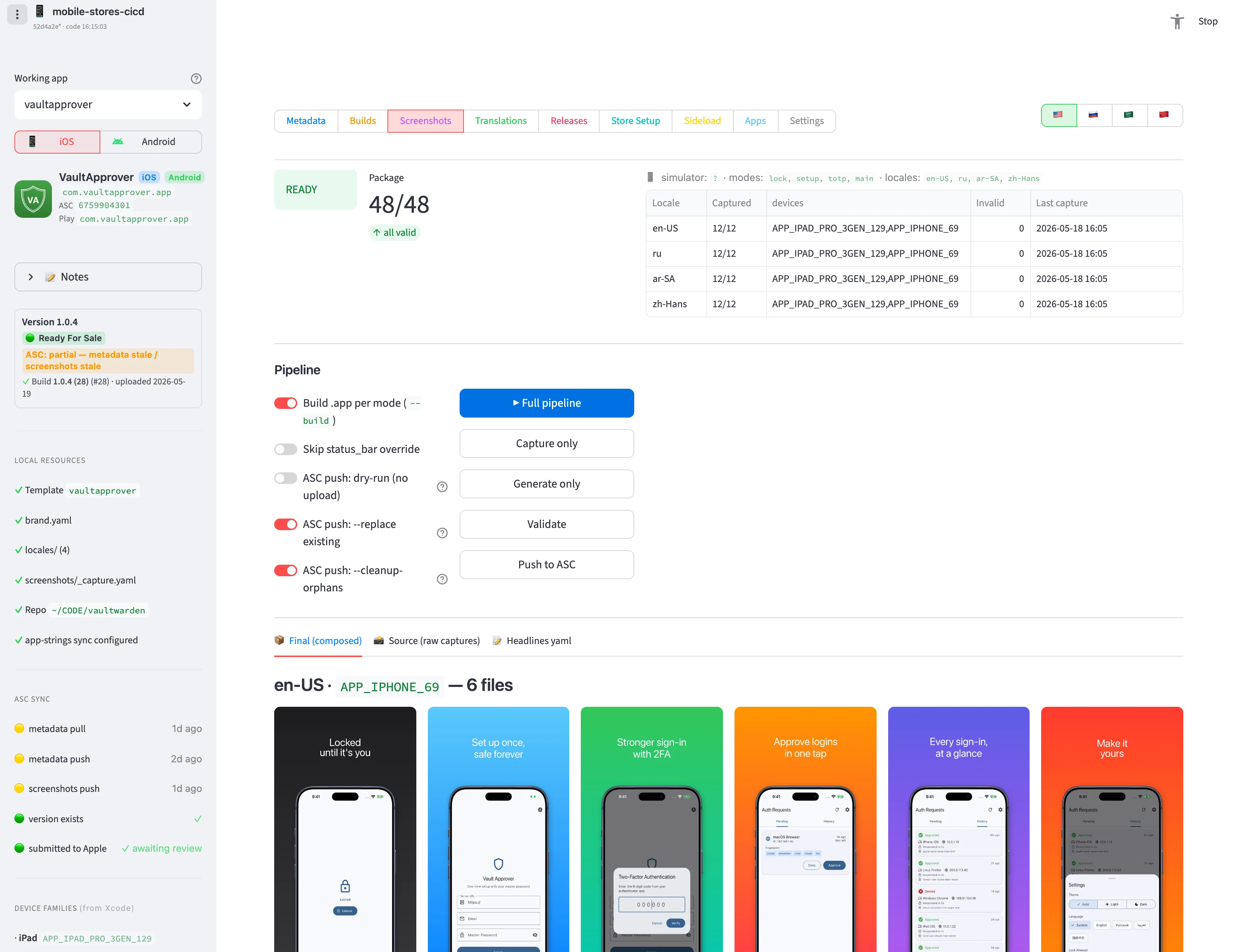Click help icon for ASC push --cleanup-orphans

point(442,579)
